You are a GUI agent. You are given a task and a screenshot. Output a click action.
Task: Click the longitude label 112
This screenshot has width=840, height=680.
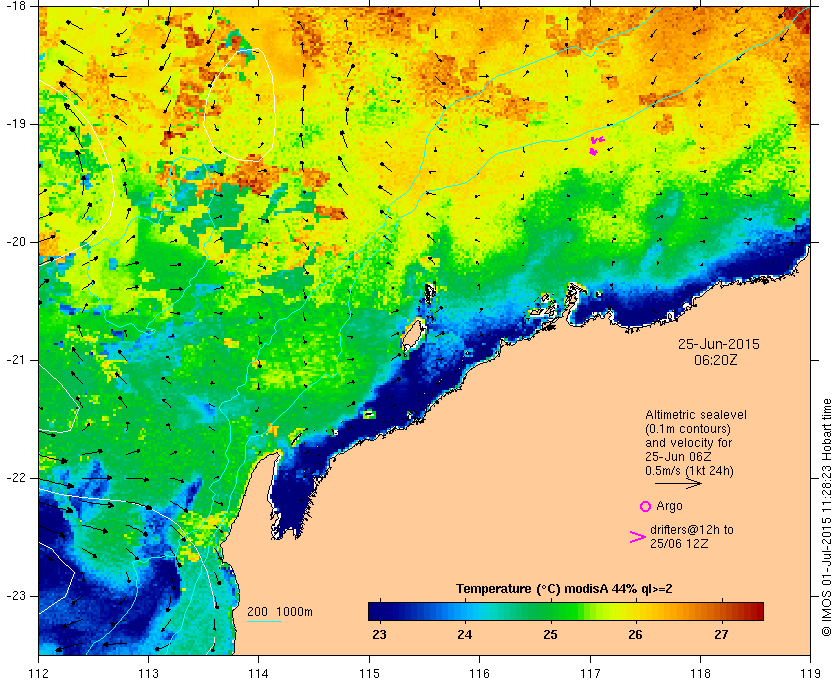(x=39, y=673)
